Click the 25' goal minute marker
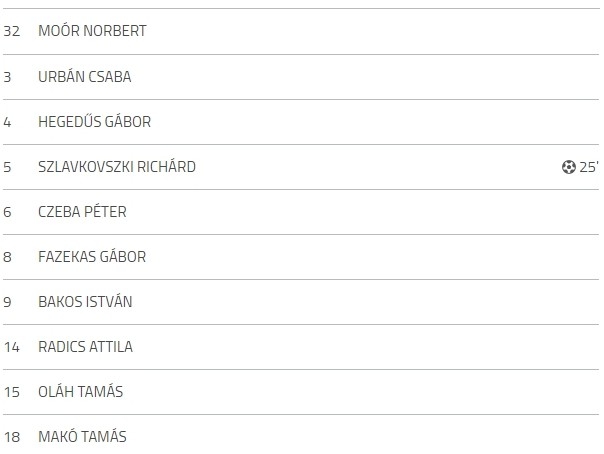This screenshot has width=604, height=454. pos(589,167)
